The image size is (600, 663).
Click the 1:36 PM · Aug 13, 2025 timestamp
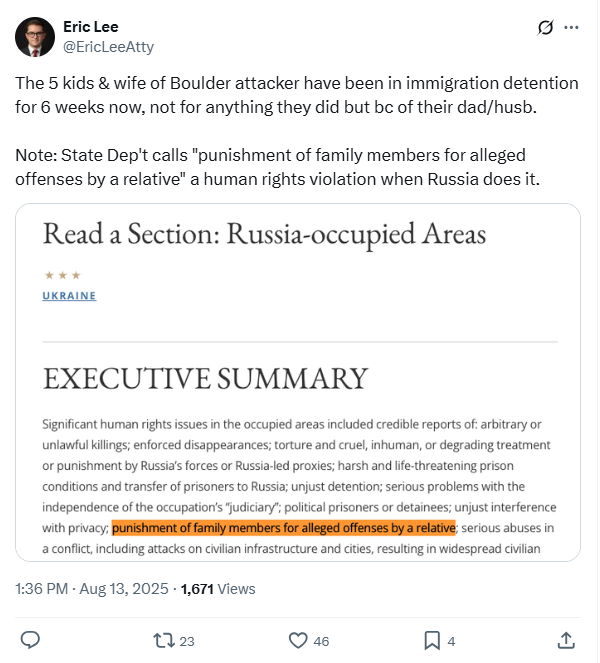[x=92, y=589]
